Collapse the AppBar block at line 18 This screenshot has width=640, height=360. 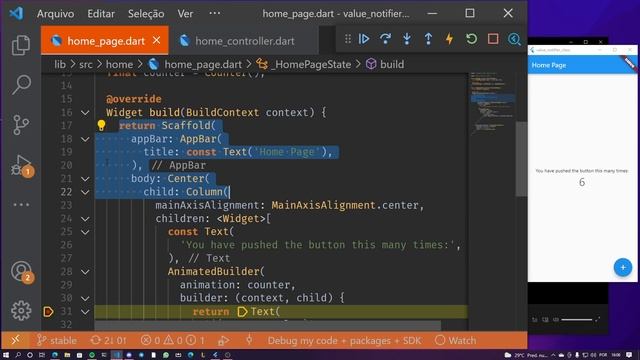(85, 139)
